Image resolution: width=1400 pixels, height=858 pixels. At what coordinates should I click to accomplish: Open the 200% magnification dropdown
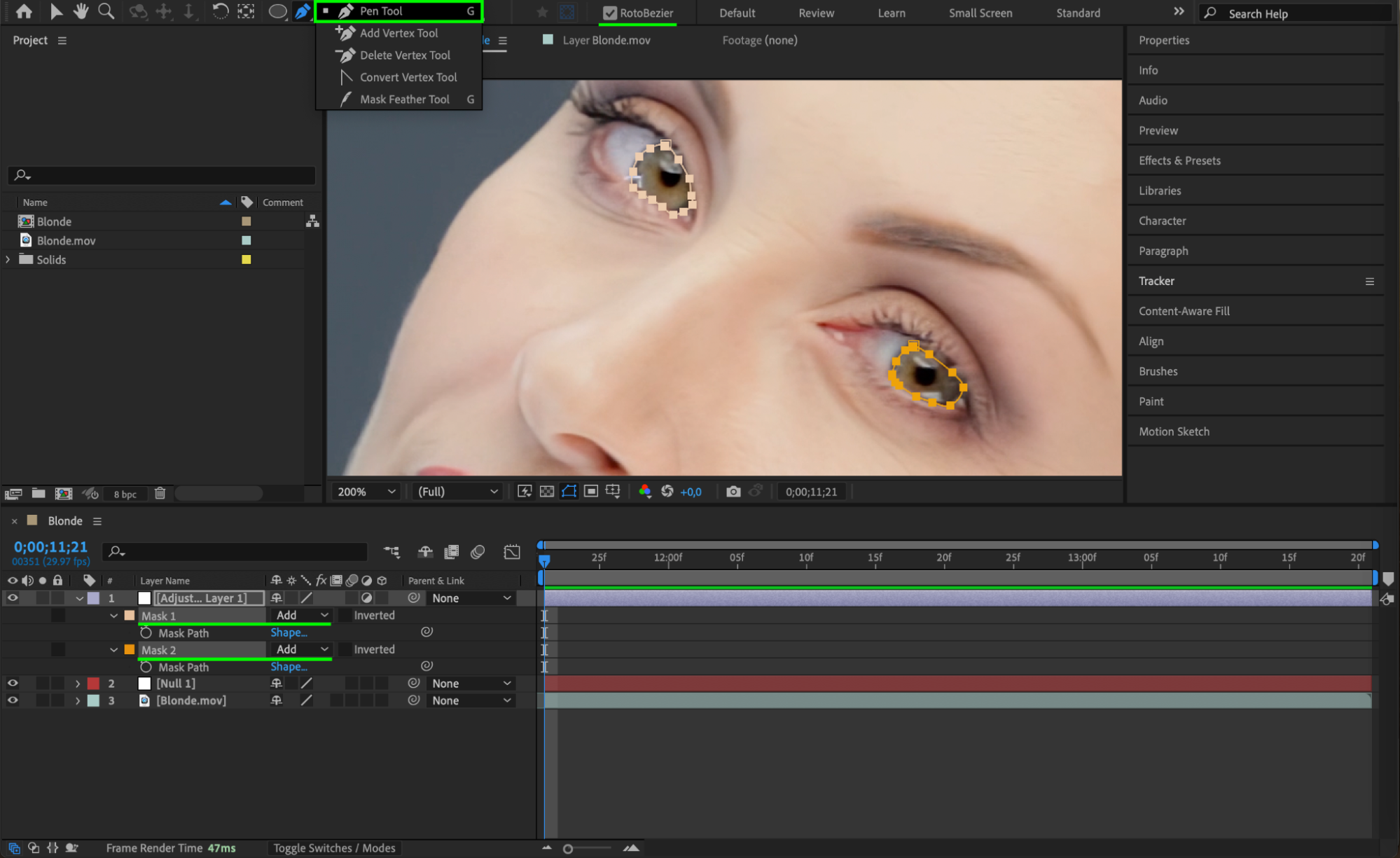pyautogui.click(x=367, y=492)
